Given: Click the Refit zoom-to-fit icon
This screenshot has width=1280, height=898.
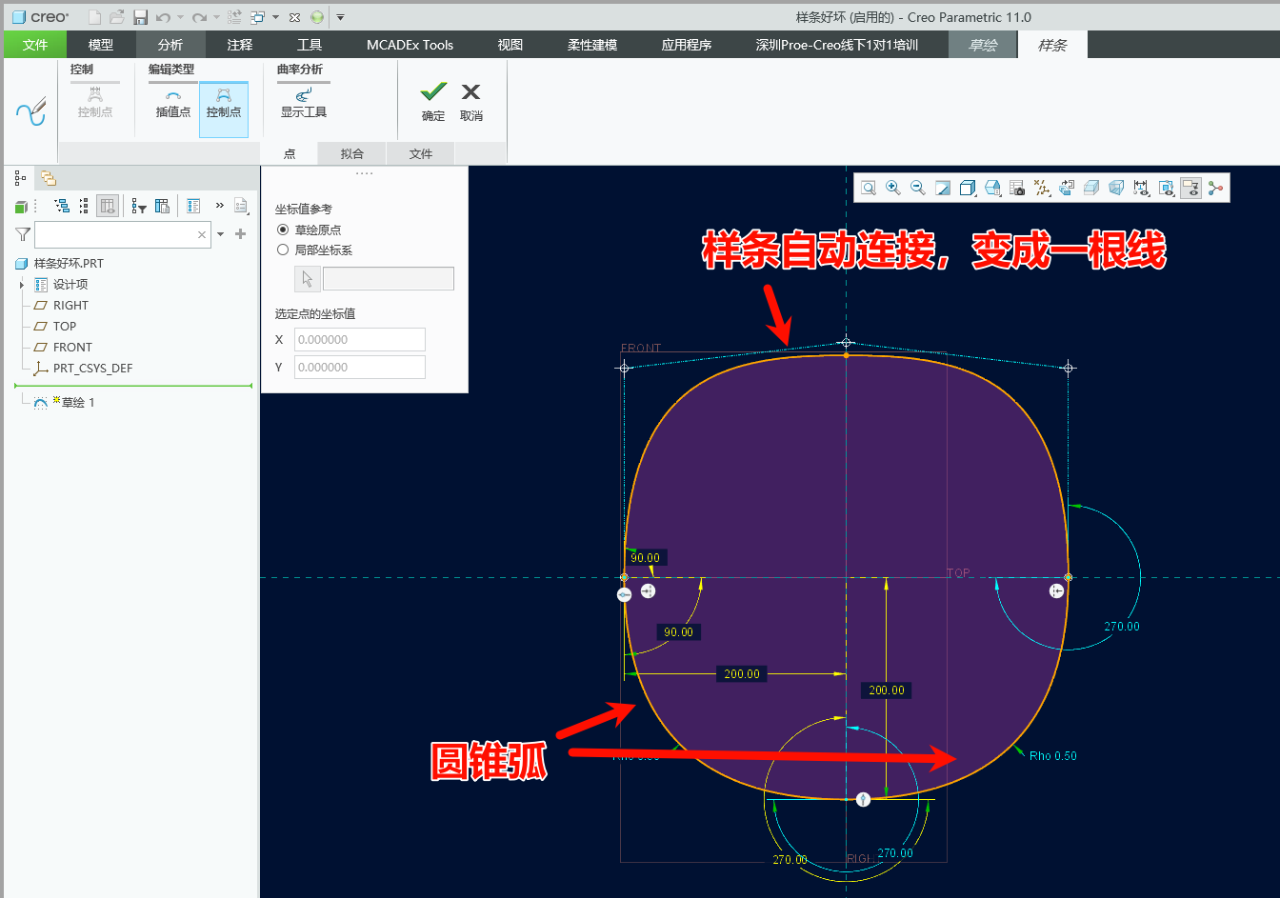Looking at the screenshot, I should pos(869,188).
